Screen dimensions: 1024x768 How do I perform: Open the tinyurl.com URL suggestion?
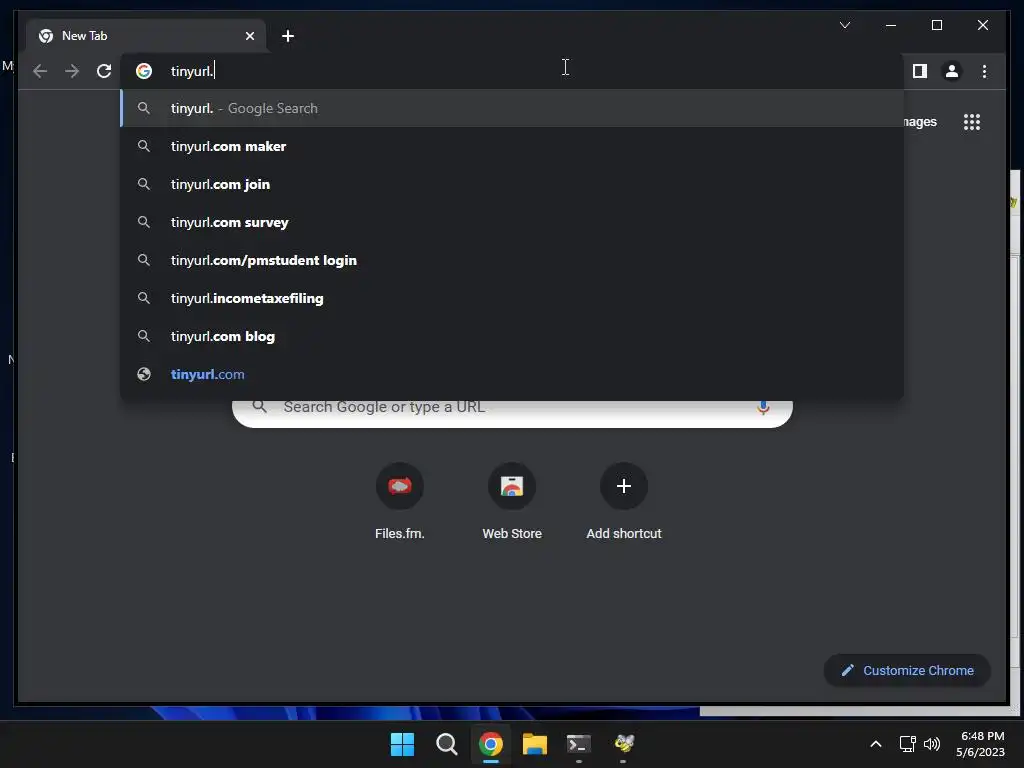tap(512, 374)
